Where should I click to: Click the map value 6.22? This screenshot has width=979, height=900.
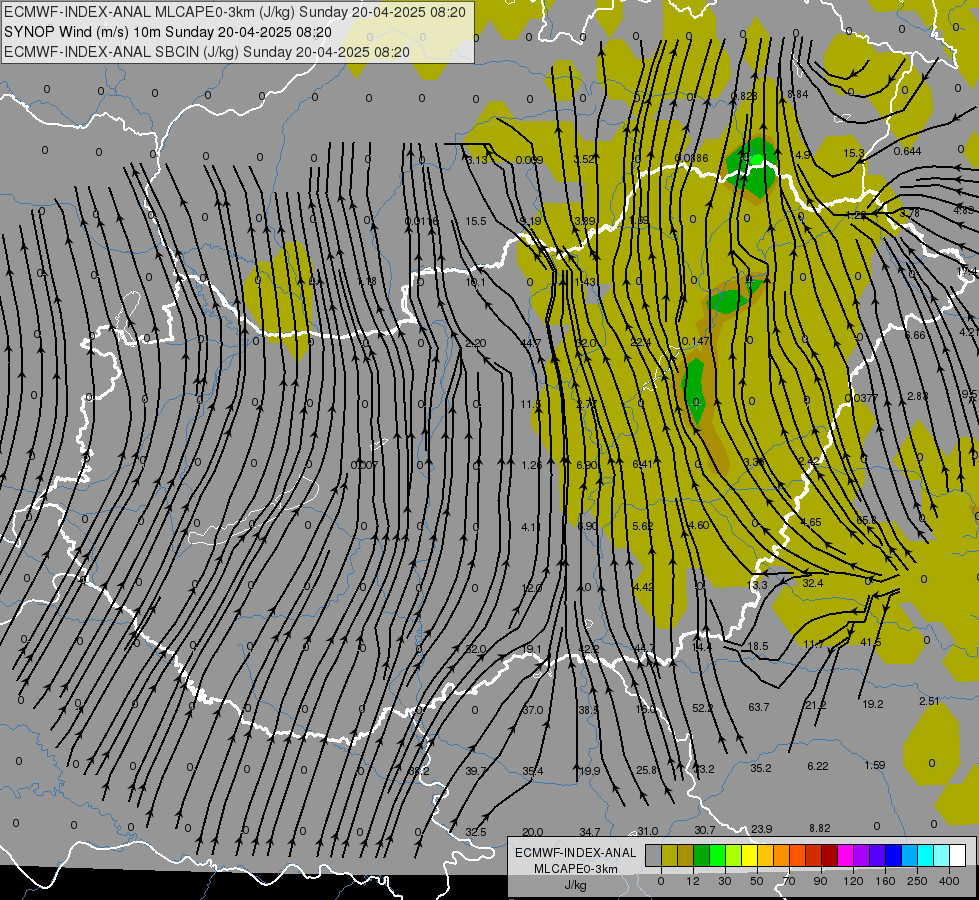pyautogui.click(x=817, y=766)
